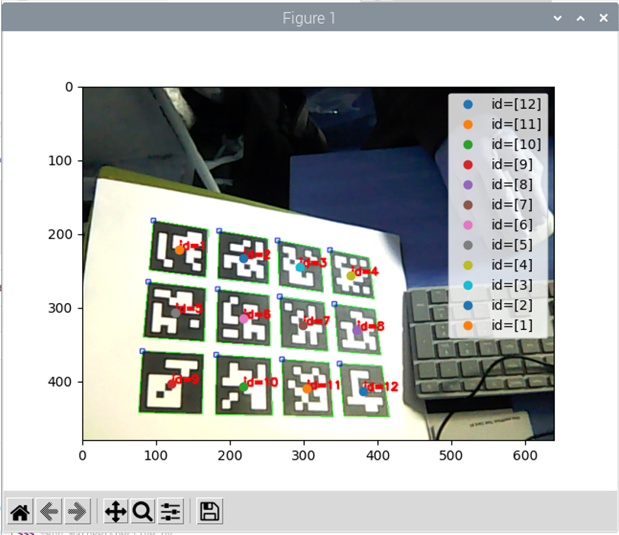
Task: Click the brown center dot on marker id=7
Action: click(303, 325)
